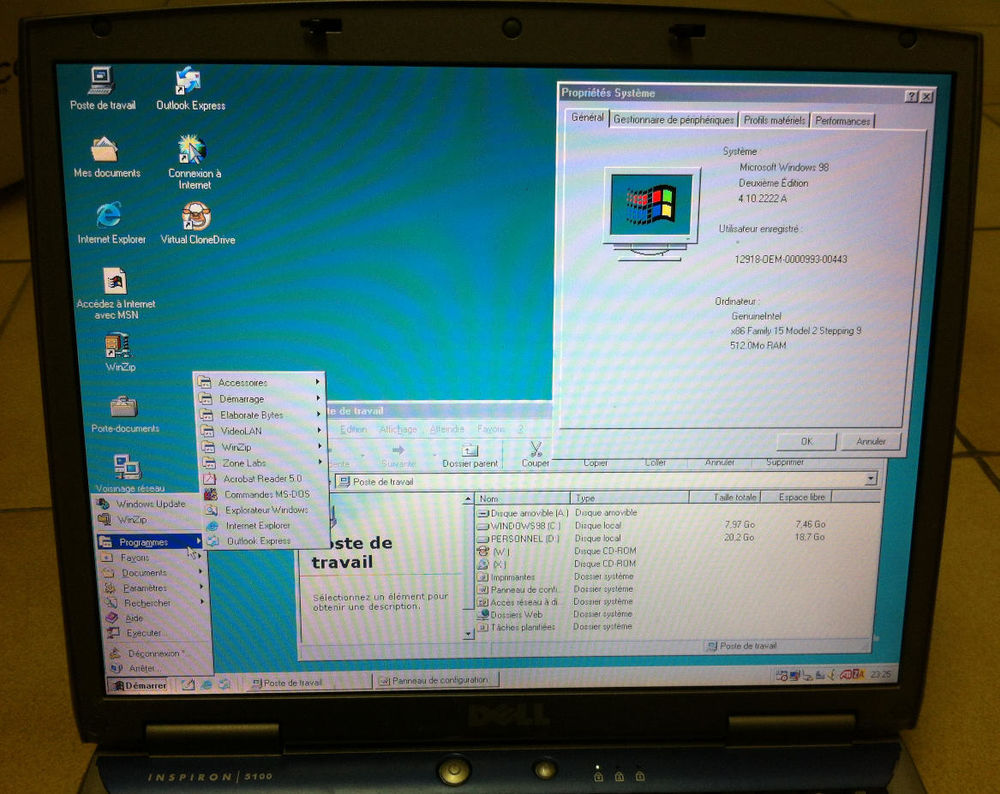The width and height of the screenshot is (1000, 794).
Task: Click the taskbar clock showing 23:25
Action: click(x=881, y=674)
